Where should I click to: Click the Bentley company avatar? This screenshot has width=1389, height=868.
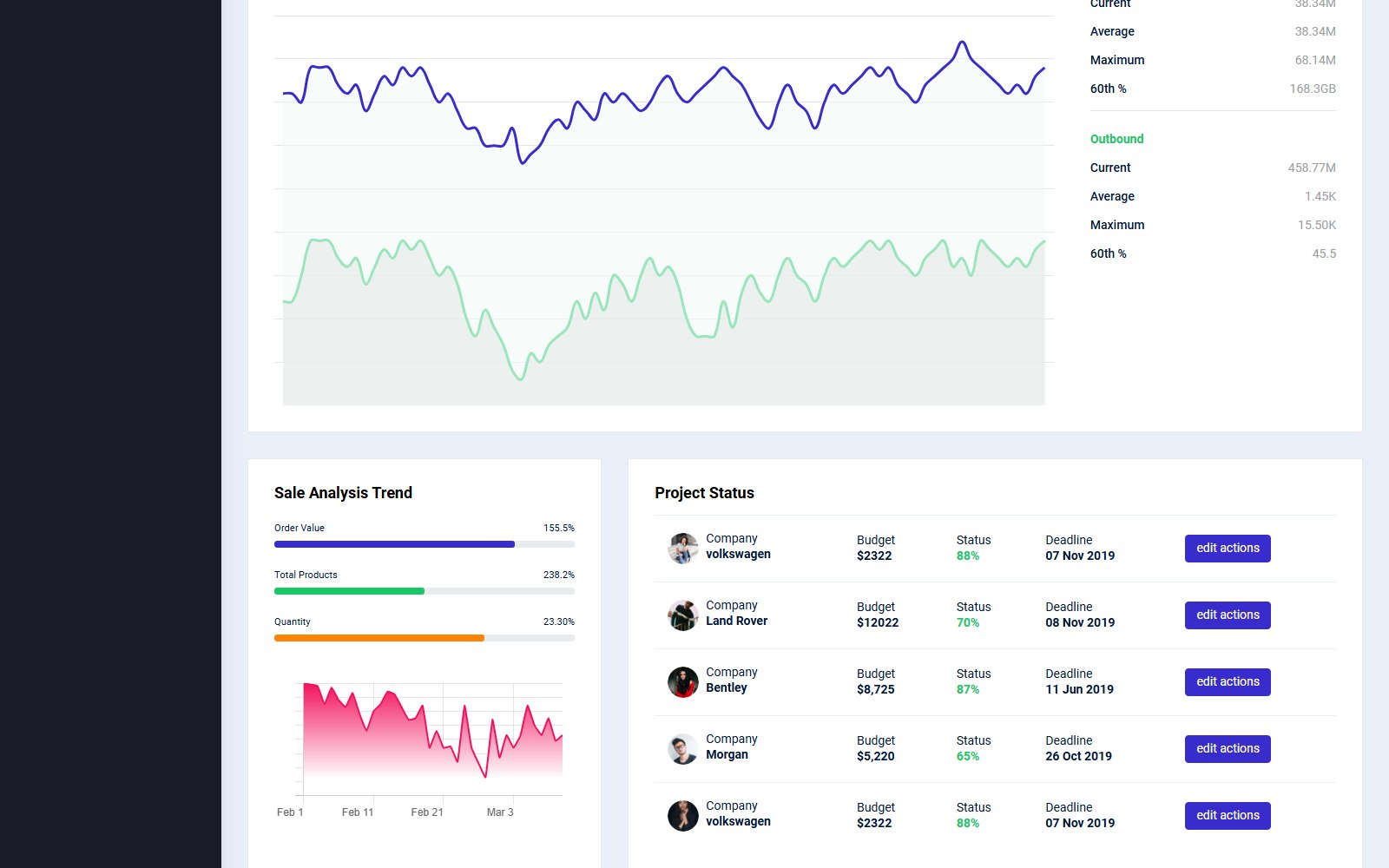tap(683, 682)
